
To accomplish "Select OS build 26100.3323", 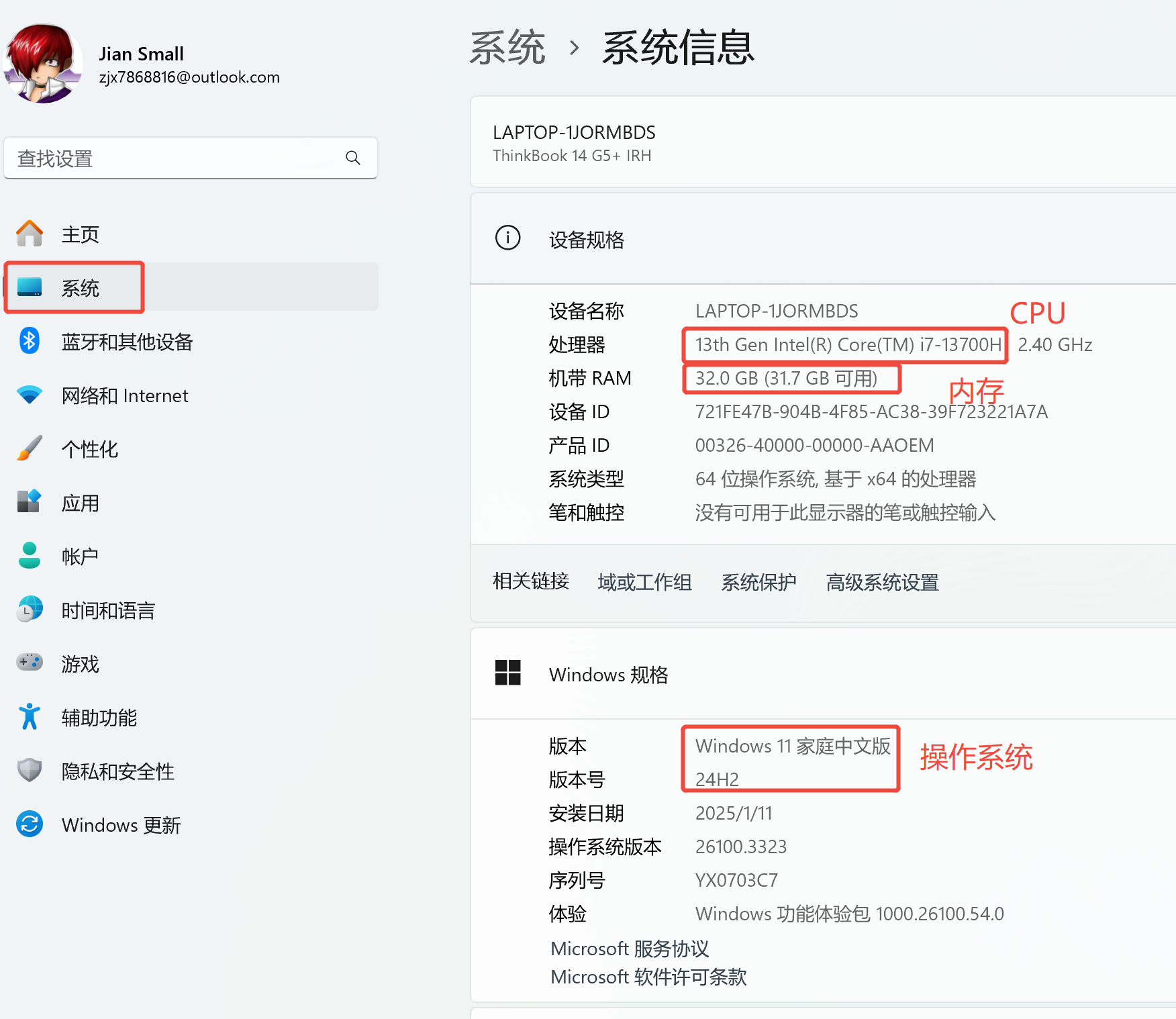I will pos(741,846).
